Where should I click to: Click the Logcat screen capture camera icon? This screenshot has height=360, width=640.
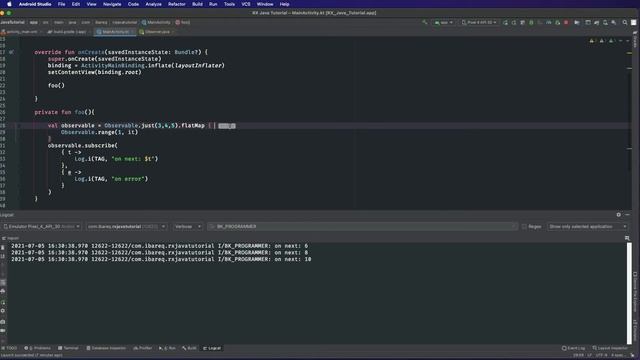3,322
